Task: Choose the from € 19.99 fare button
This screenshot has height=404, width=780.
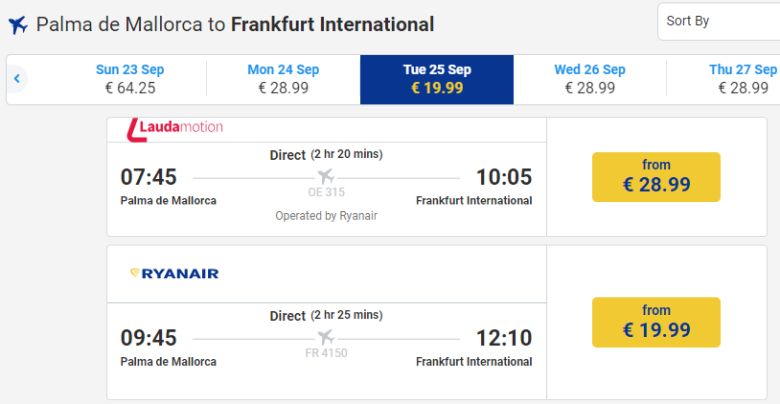Action: pos(656,322)
